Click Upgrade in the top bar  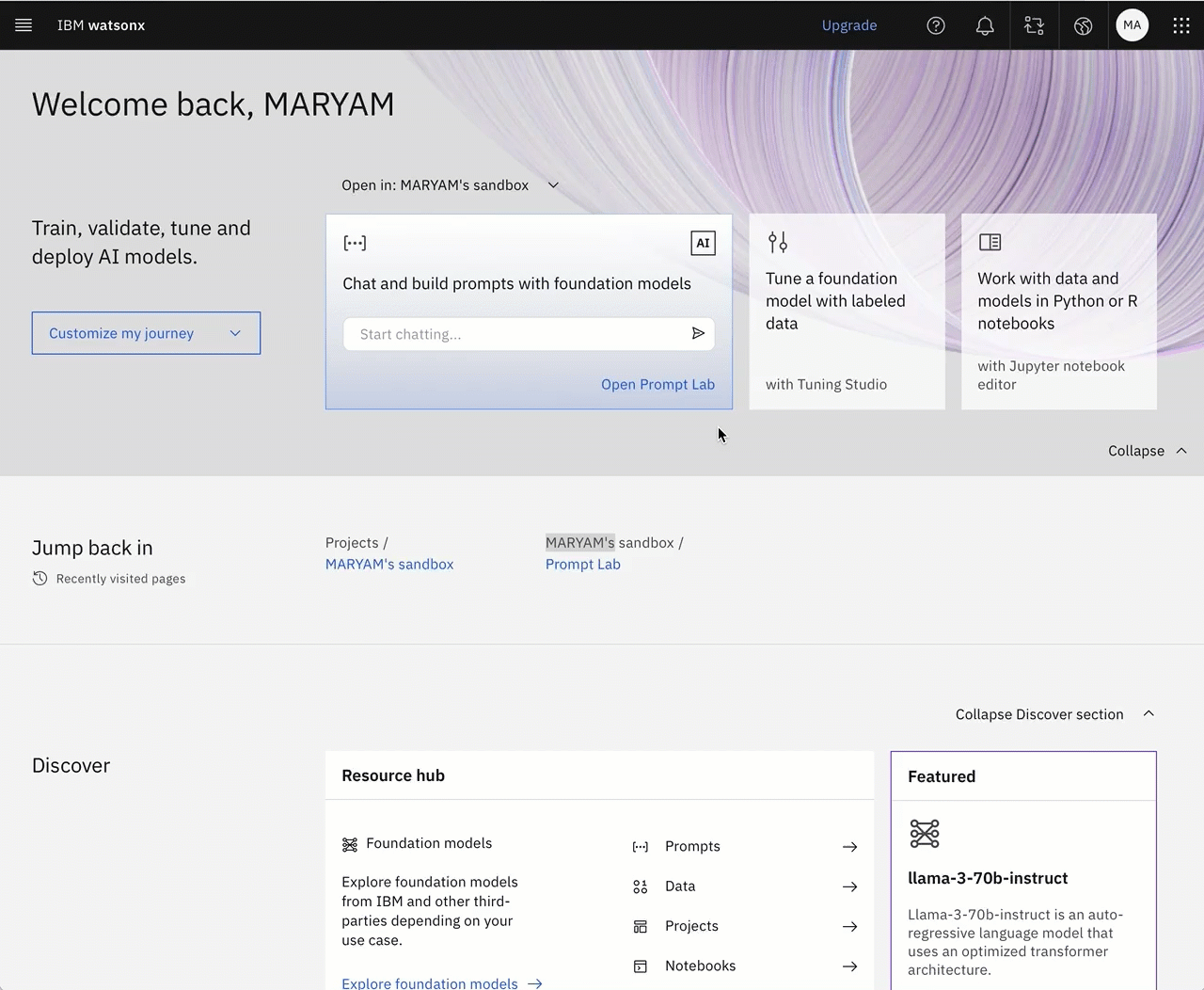(849, 25)
